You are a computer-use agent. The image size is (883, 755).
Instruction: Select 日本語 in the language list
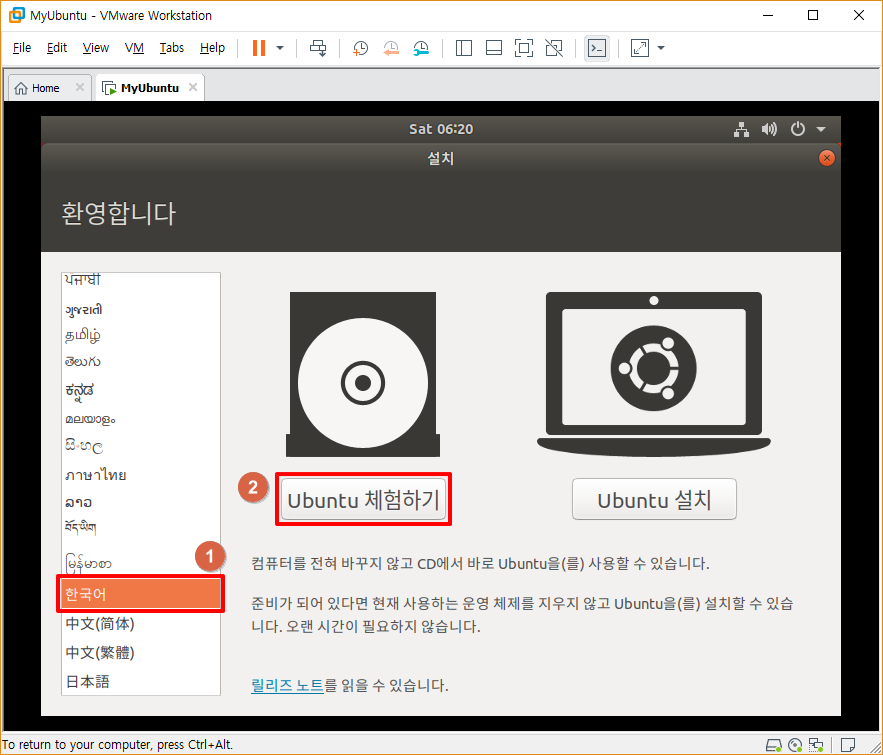[x=141, y=681]
